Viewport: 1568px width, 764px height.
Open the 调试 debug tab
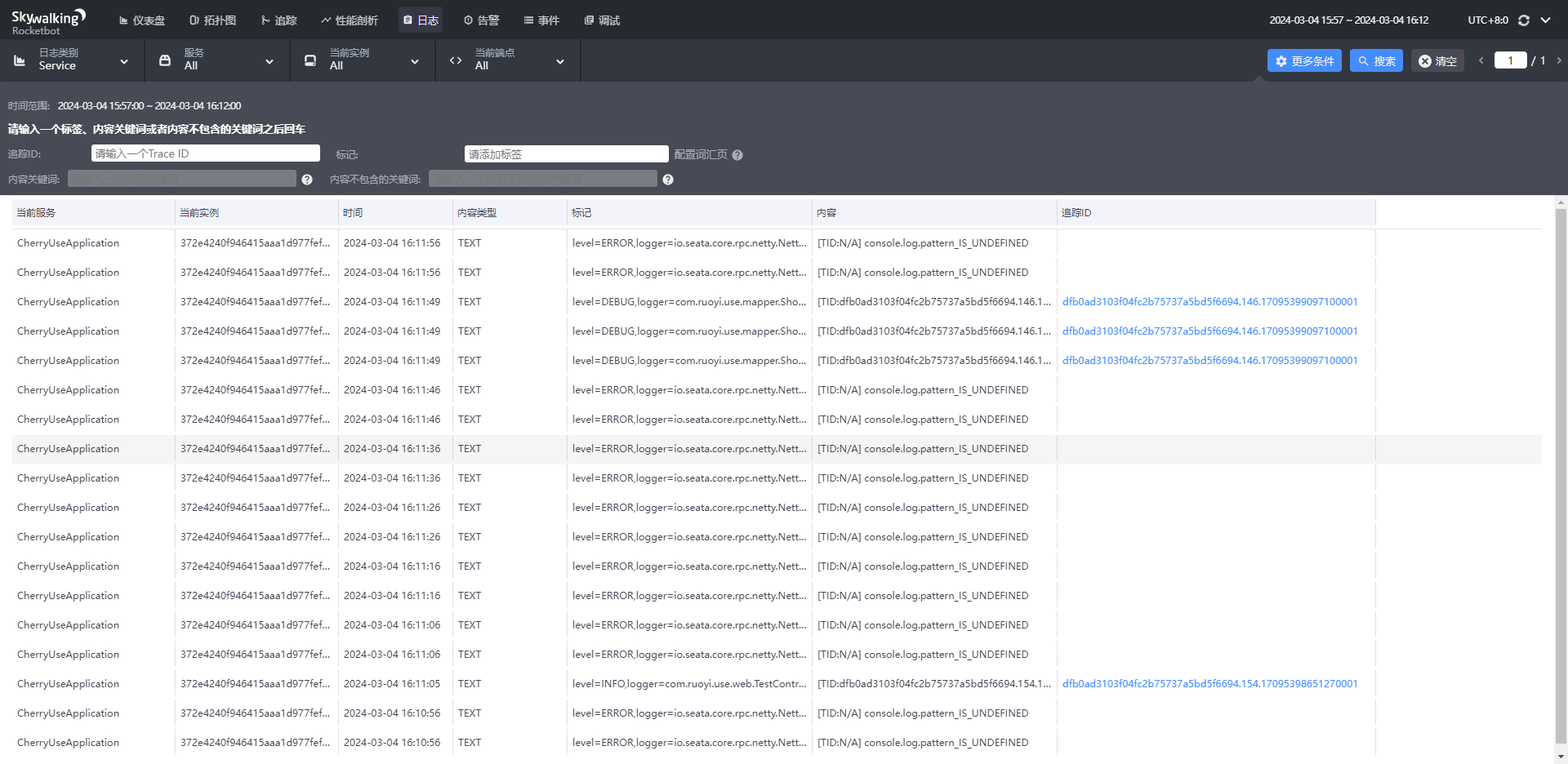coord(603,20)
